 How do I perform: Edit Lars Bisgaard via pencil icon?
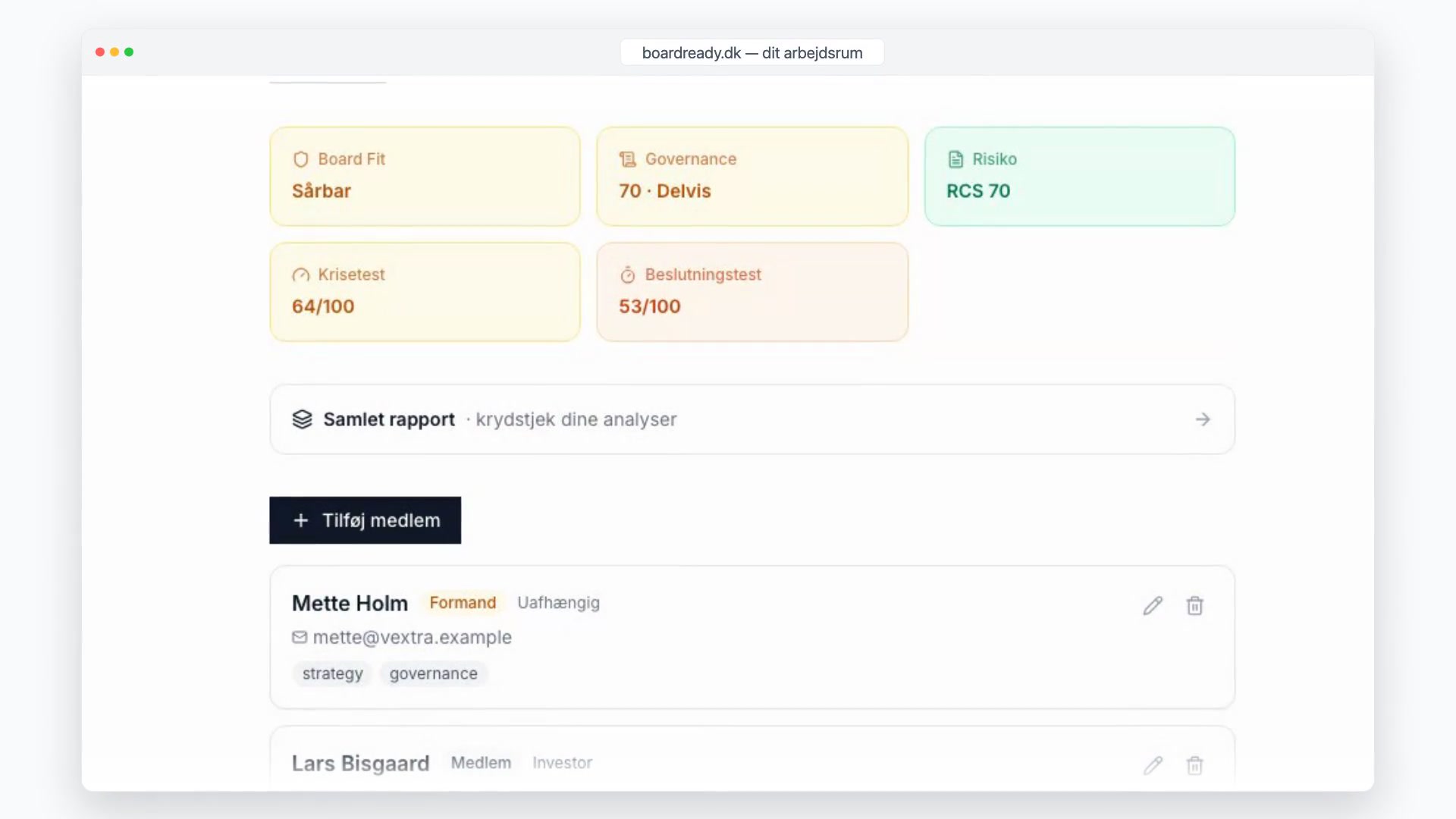(1153, 765)
